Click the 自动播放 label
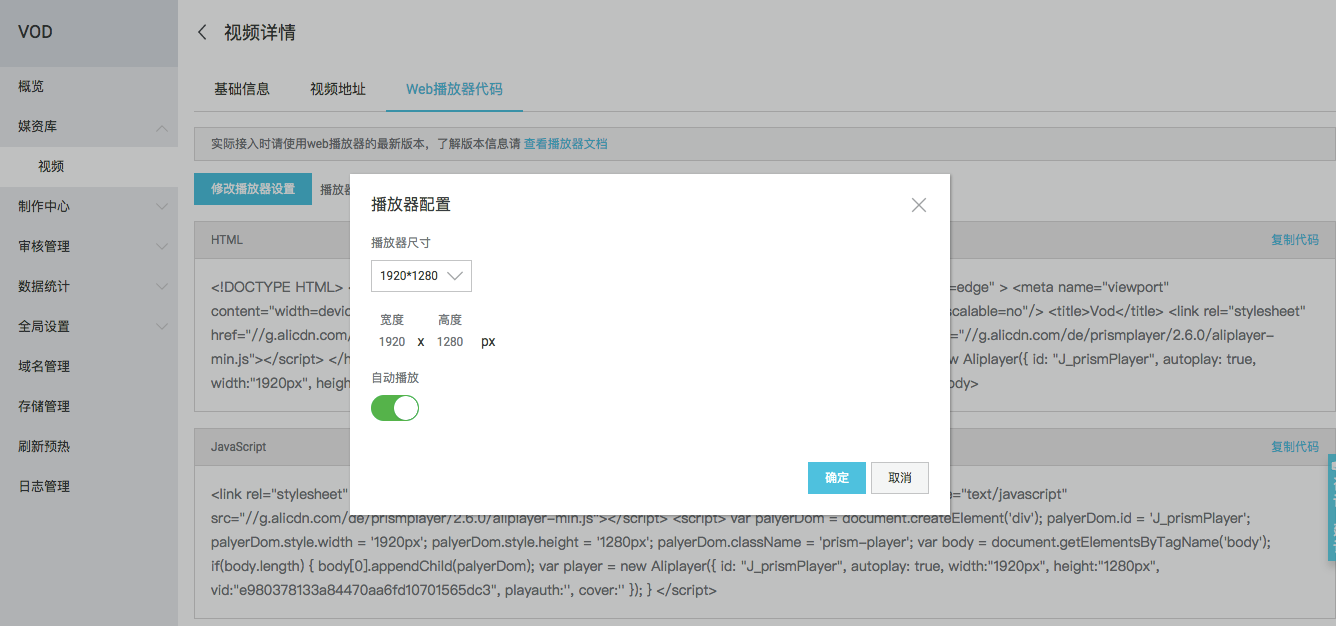 click(x=395, y=378)
